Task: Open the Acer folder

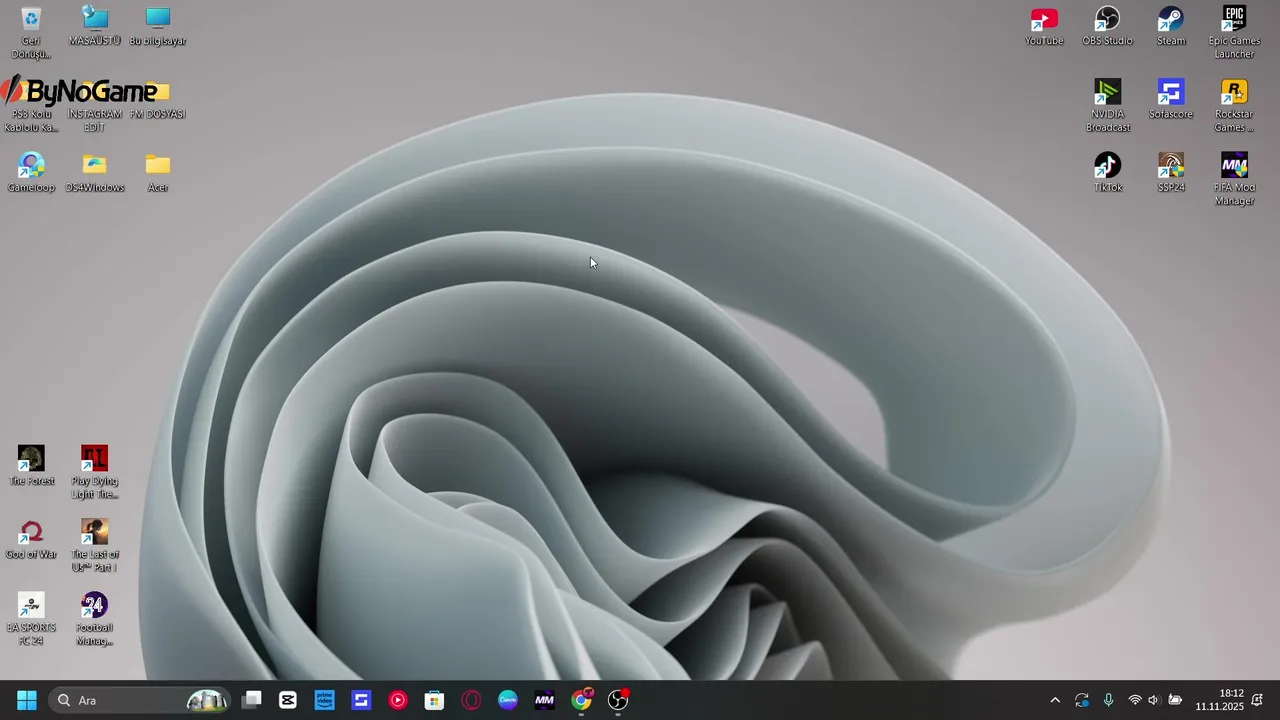Action: 158,172
